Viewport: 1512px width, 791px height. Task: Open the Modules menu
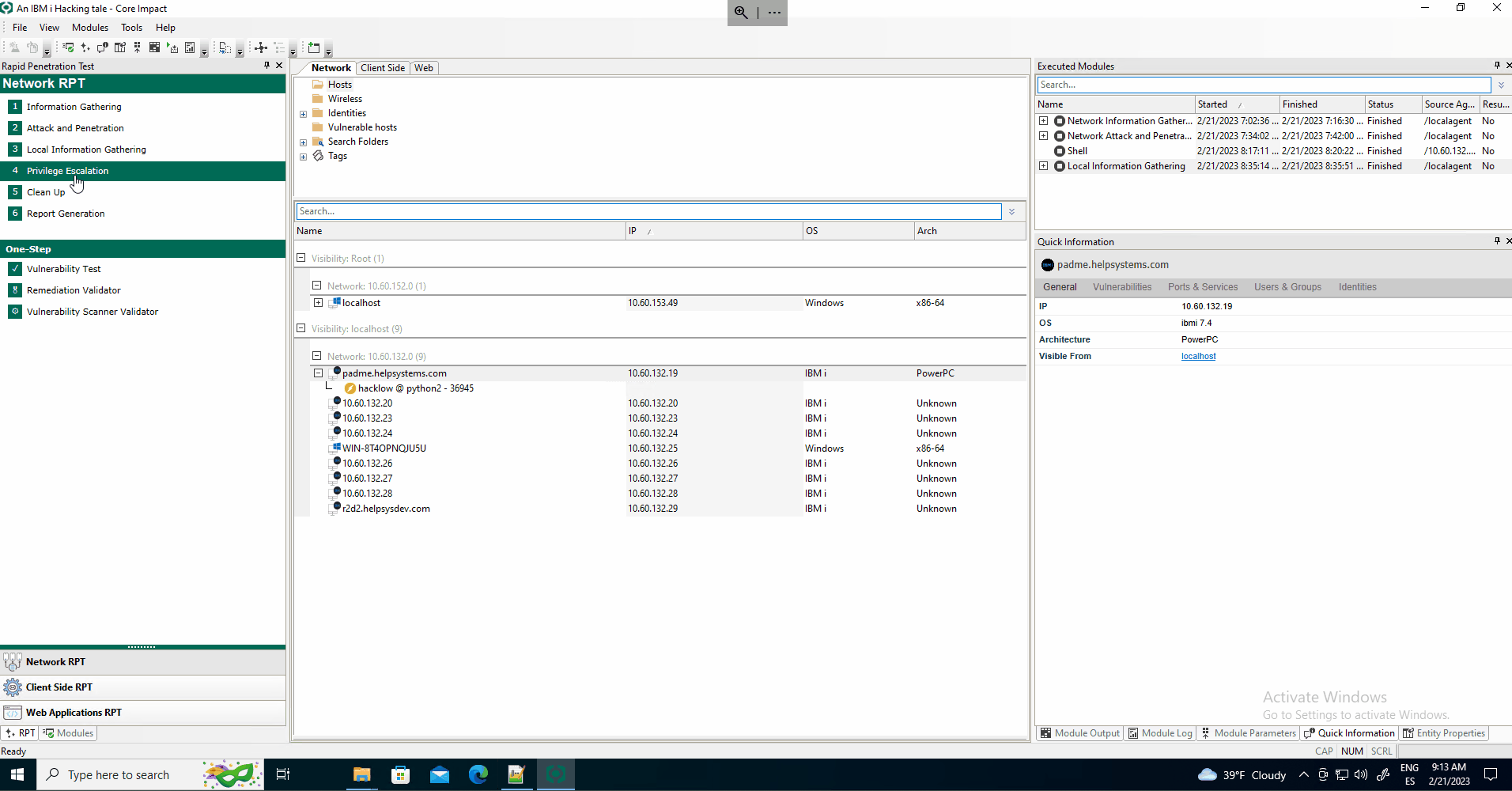click(x=90, y=28)
